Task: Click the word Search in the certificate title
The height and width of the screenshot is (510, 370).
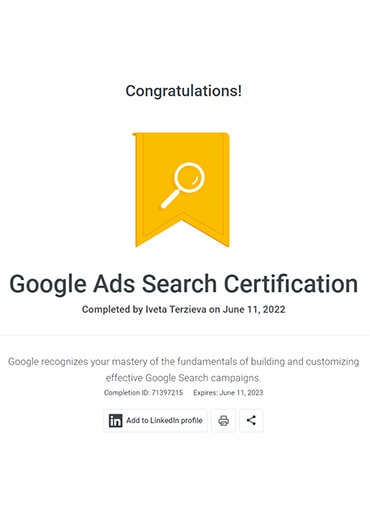Action: click(179, 284)
